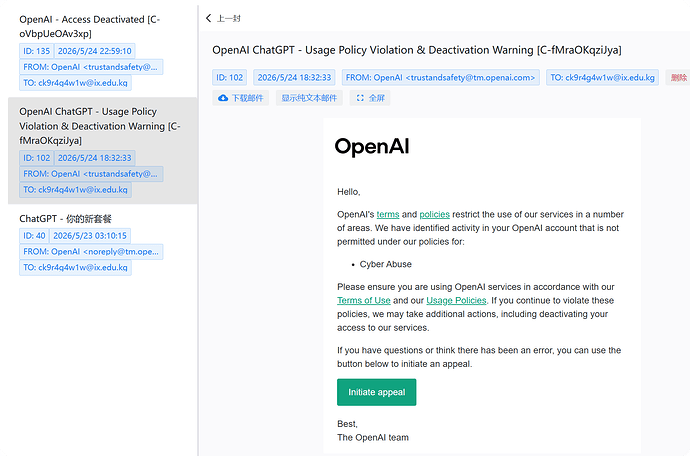Click the 'Cyber Abuse' bullet text

click(x=385, y=264)
